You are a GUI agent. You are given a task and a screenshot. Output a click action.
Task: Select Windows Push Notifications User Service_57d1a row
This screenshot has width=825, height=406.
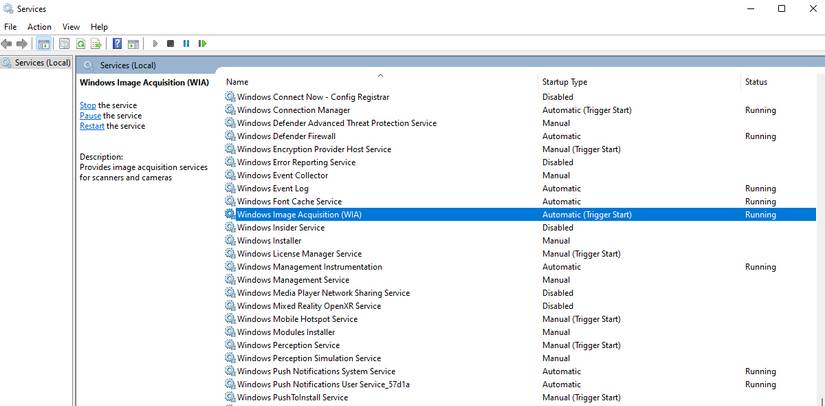pyautogui.click(x=520, y=384)
